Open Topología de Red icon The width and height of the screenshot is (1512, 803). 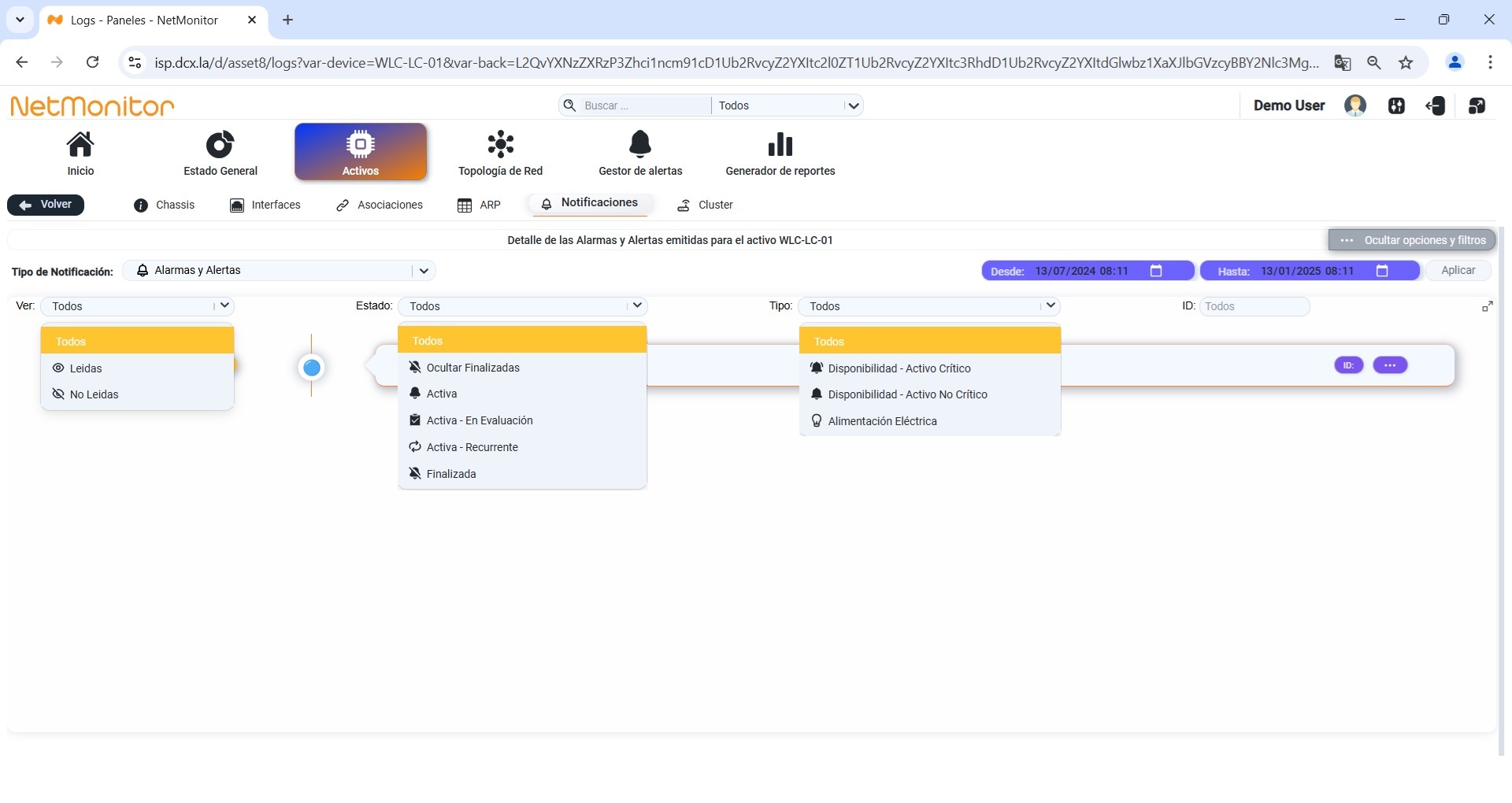tap(501, 145)
